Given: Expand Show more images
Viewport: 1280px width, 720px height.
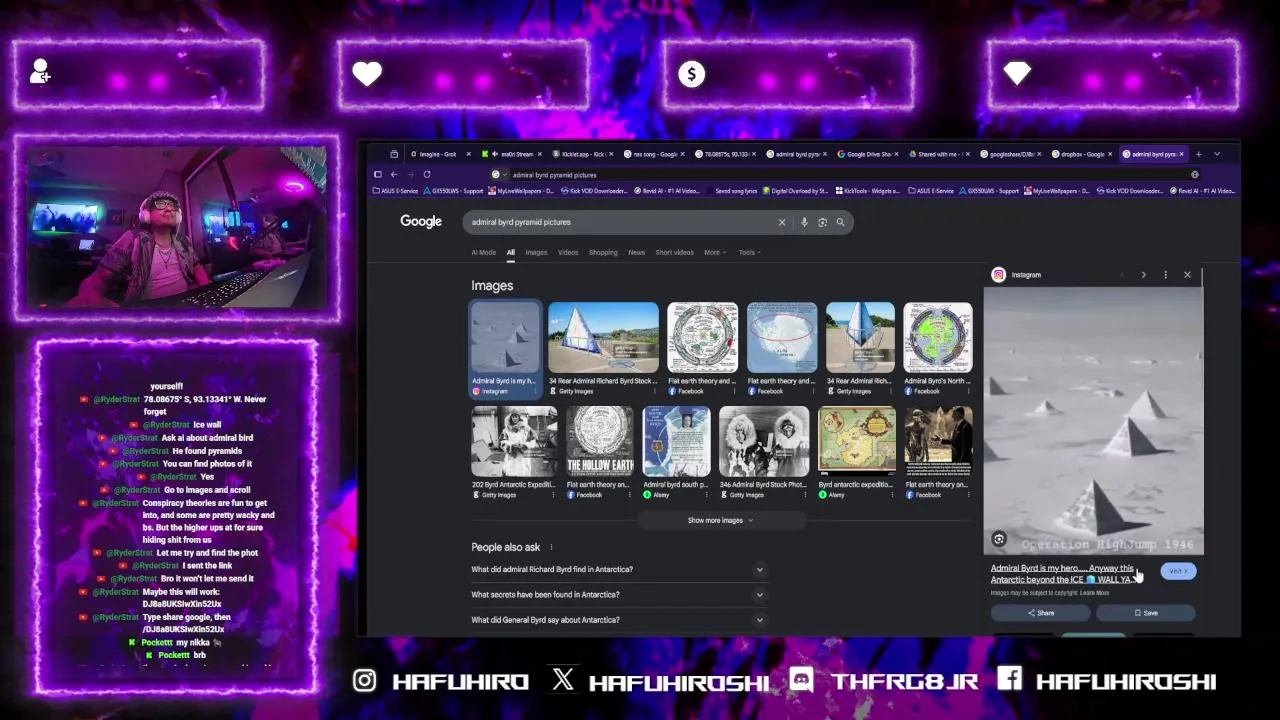Looking at the screenshot, I should (x=720, y=520).
